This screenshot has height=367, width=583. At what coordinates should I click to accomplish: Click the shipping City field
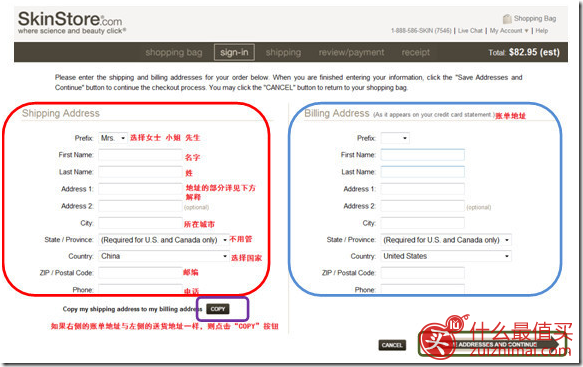pyautogui.click(x=140, y=223)
